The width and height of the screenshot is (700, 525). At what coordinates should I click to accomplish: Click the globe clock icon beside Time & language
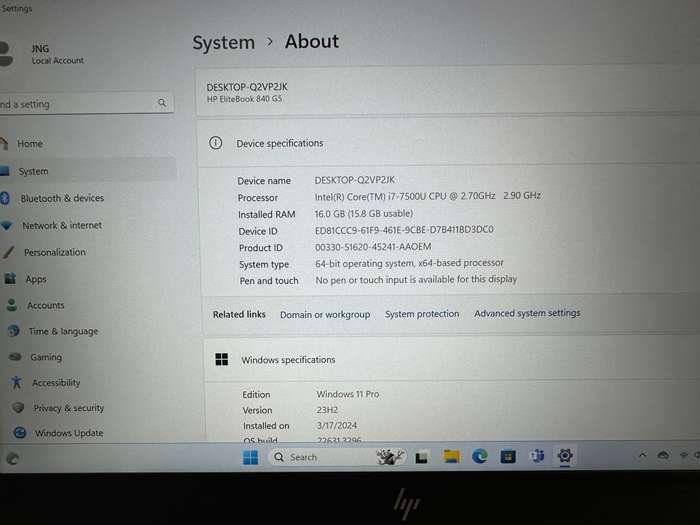tap(14, 331)
